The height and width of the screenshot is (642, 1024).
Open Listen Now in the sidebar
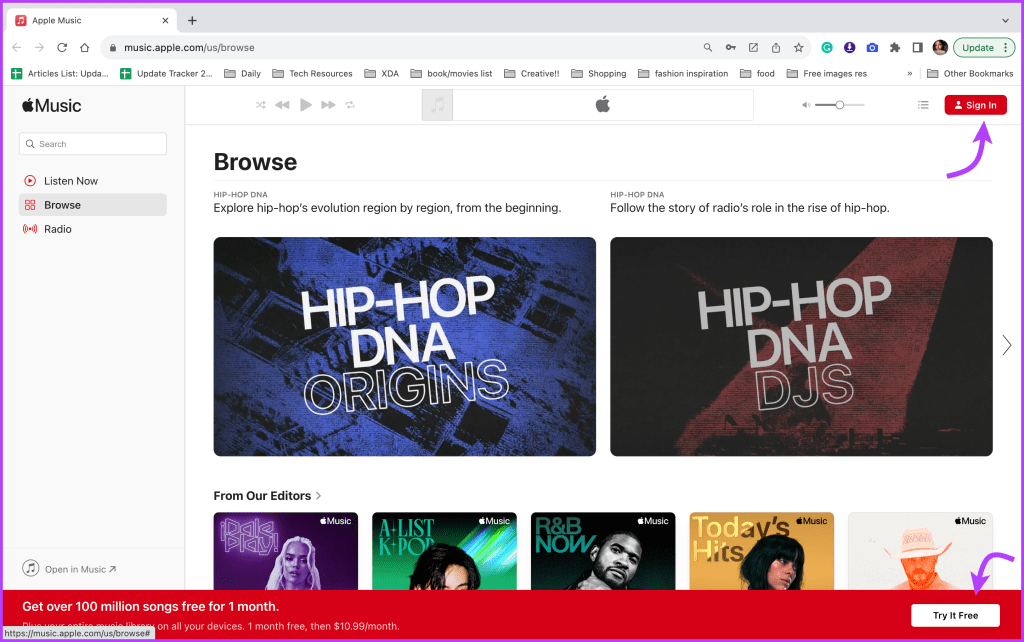click(93, 181)
